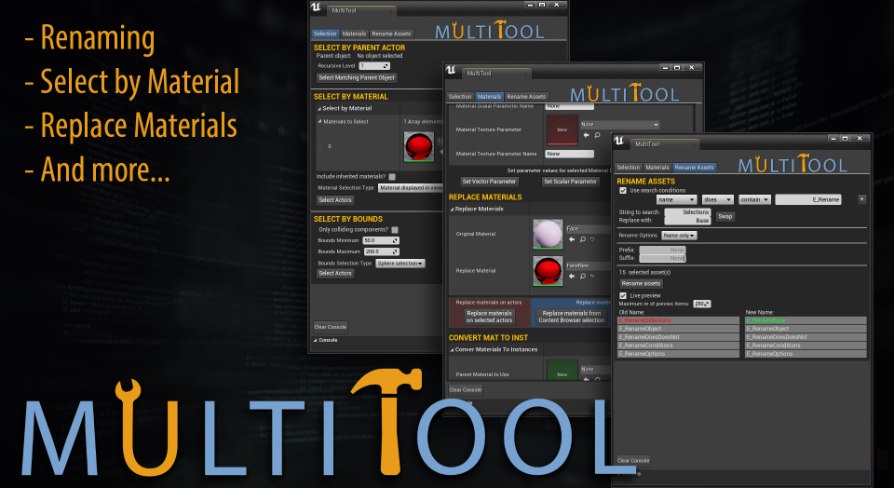Open the 'does' condition dropdown
The image size is (894, 488).
point(717,200)
